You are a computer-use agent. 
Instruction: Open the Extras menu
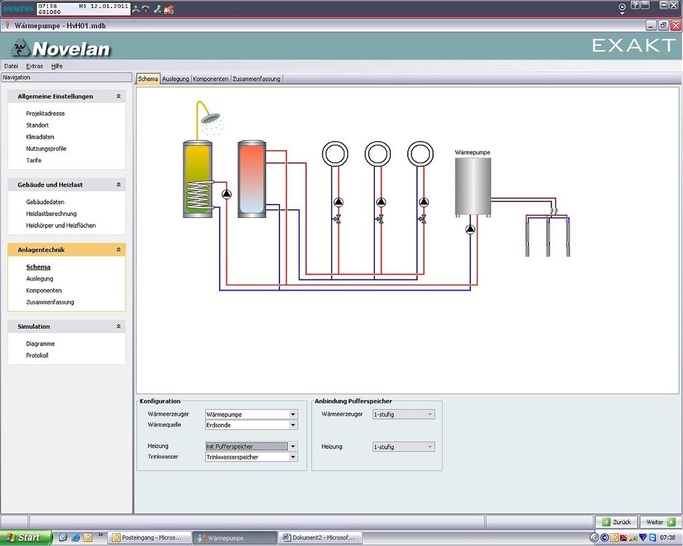tap(34, 65)
